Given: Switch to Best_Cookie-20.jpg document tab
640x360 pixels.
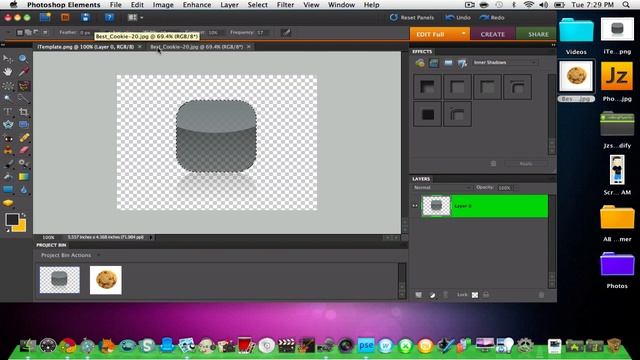Looking at the screenshot, I should pos(197,47).
